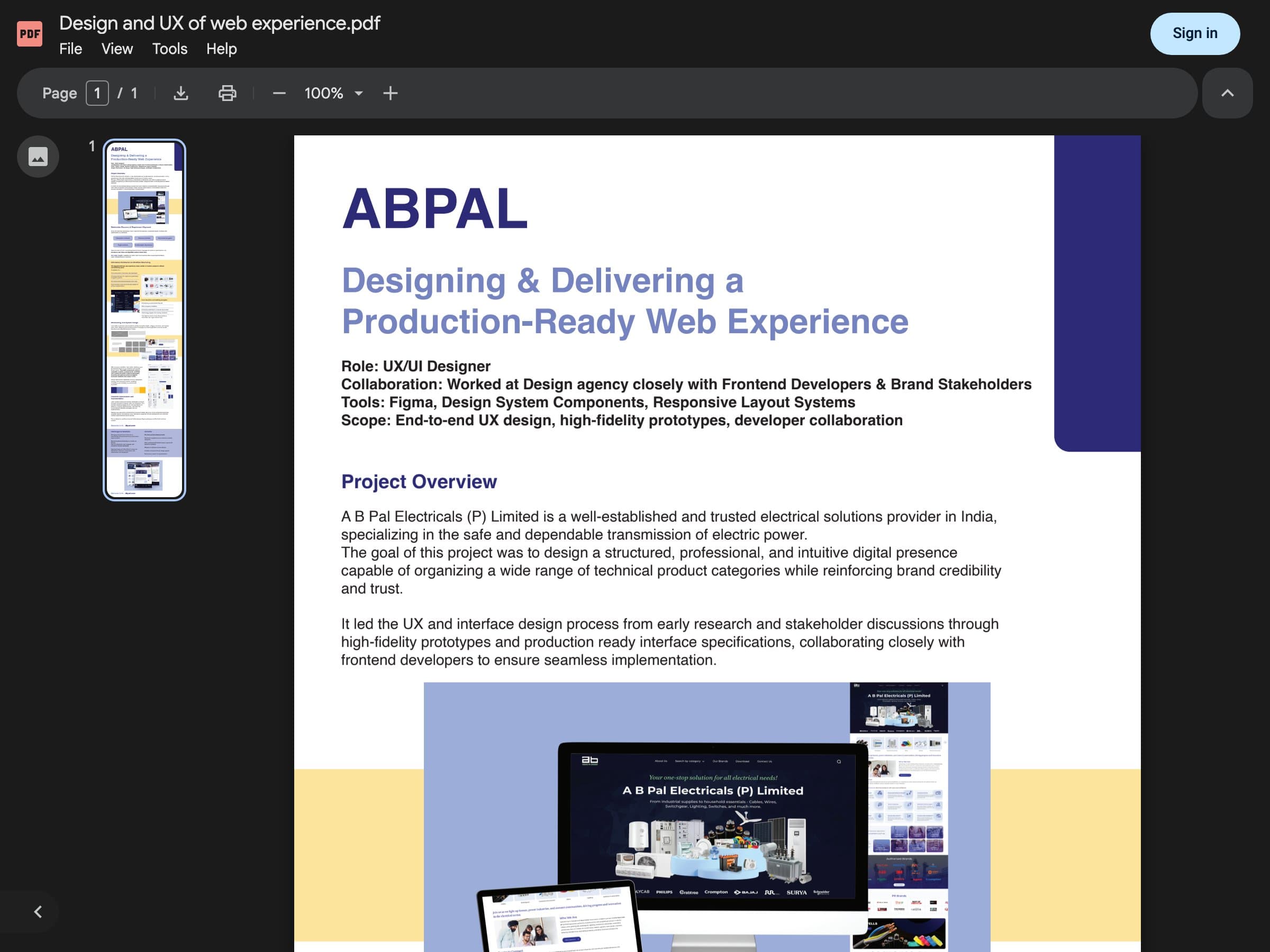Screen dimensions: 1270x952
Task: Open the Tools menu
Action: 169,49
